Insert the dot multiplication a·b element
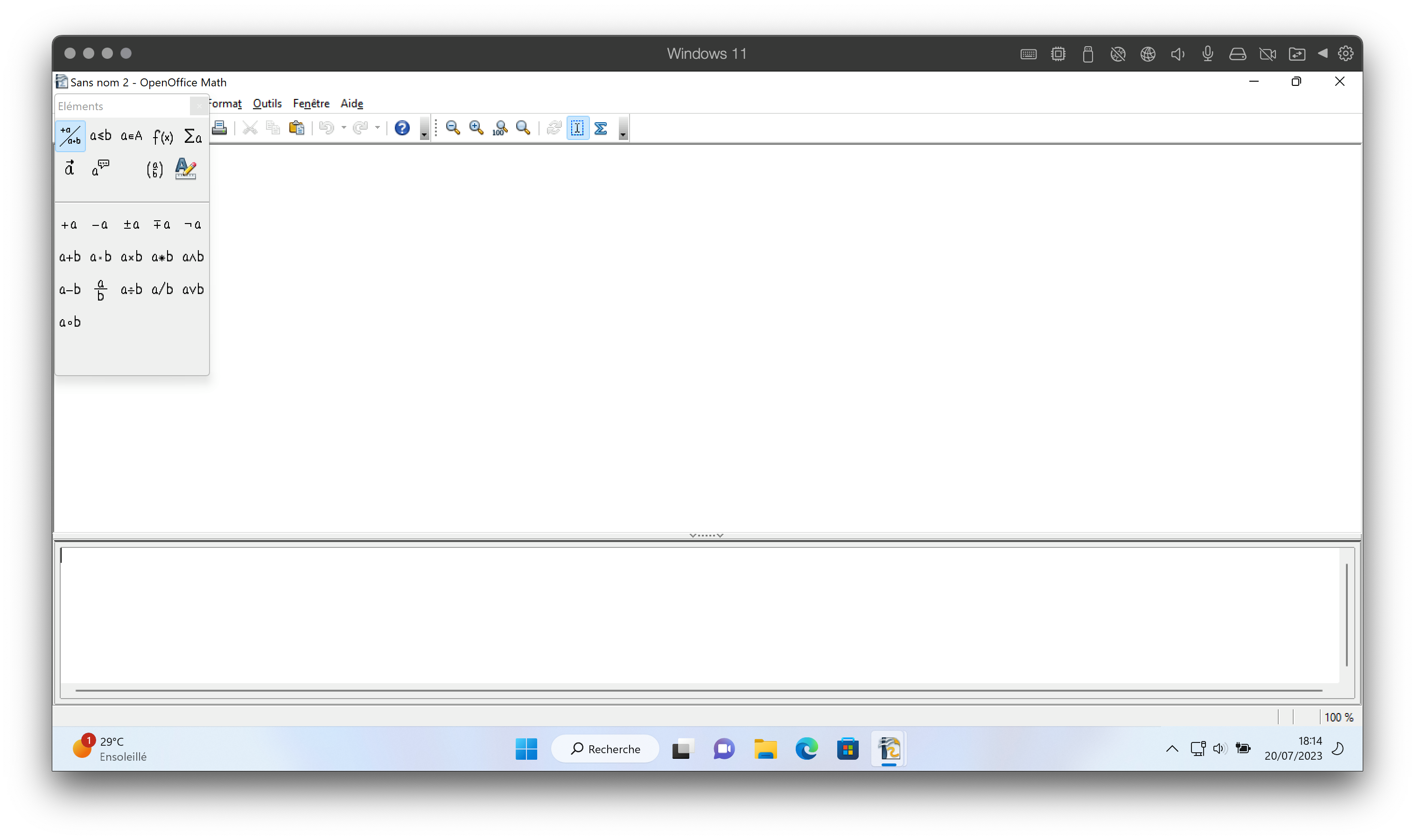Screen dimensions: 1415x840 point(101,257)
